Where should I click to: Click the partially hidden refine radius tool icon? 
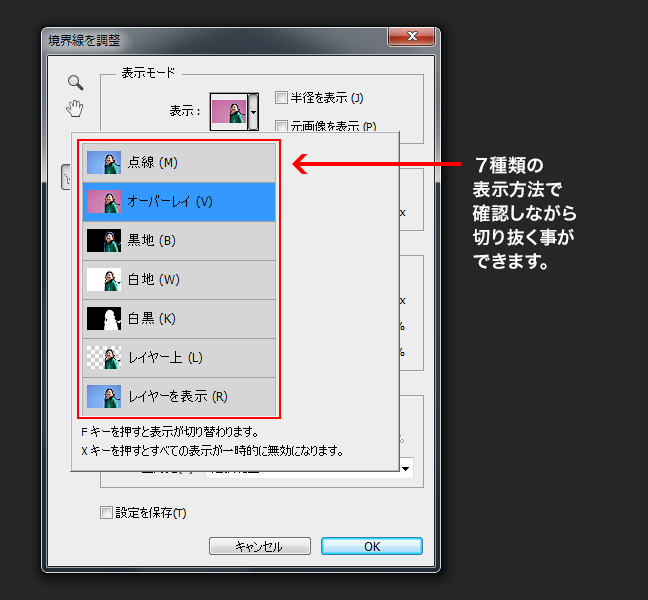click(x=66, y=178)
